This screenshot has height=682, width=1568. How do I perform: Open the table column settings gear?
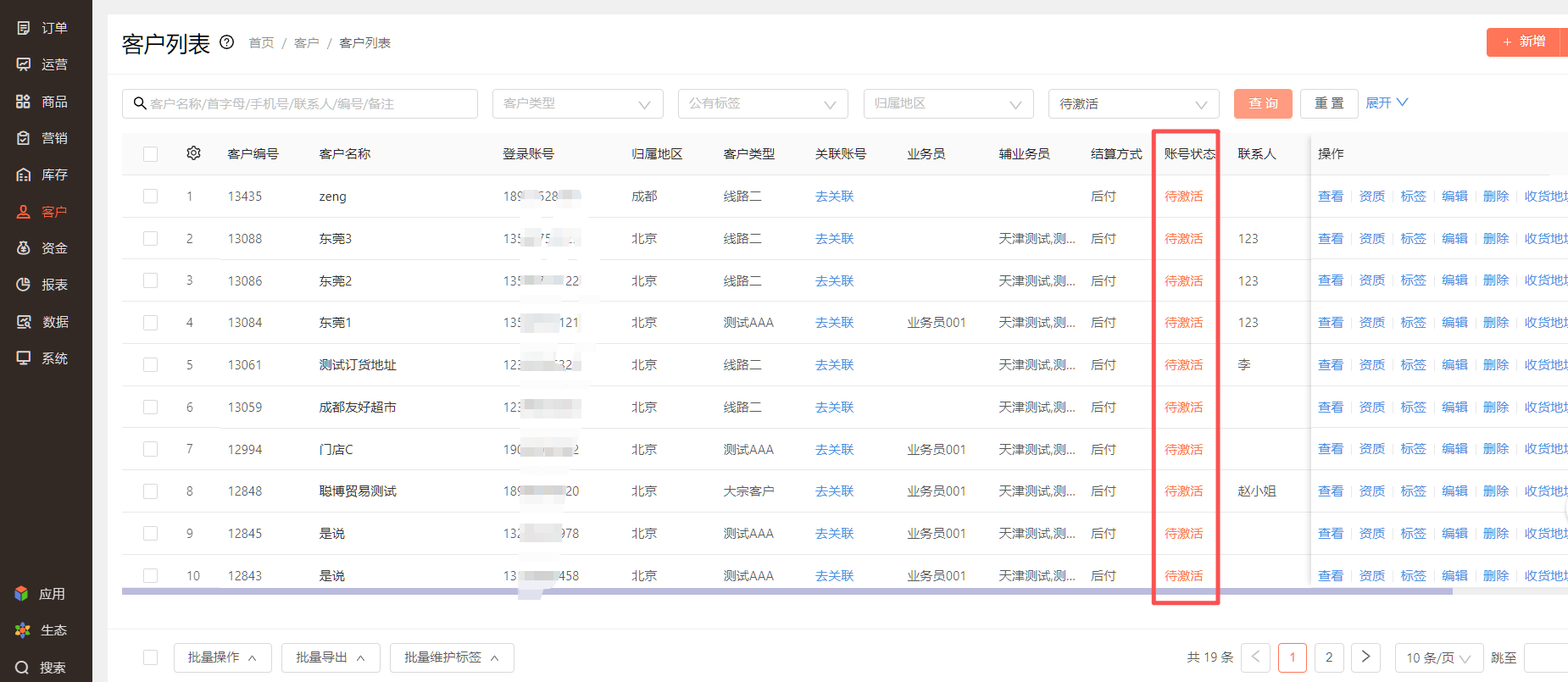click(193, 153)
